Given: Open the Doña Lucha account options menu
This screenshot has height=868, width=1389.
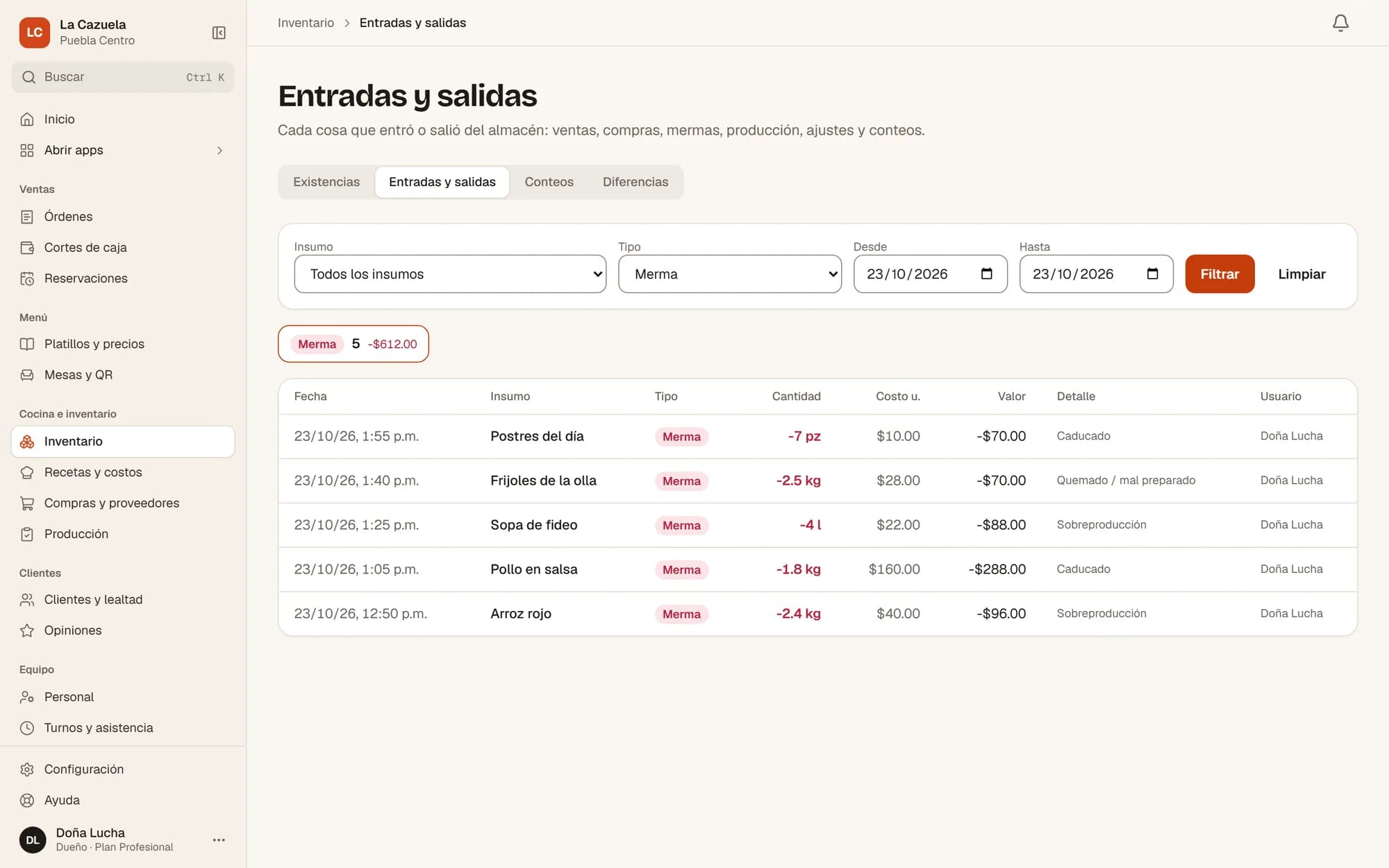Looking at the screenshot, I should click(219, 840).
